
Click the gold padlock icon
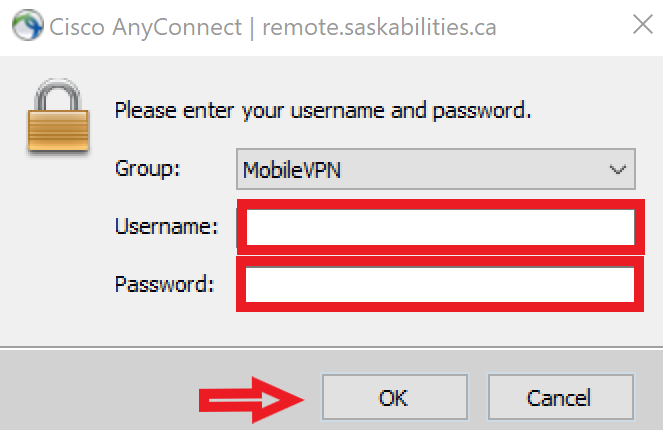pos(58,115)
